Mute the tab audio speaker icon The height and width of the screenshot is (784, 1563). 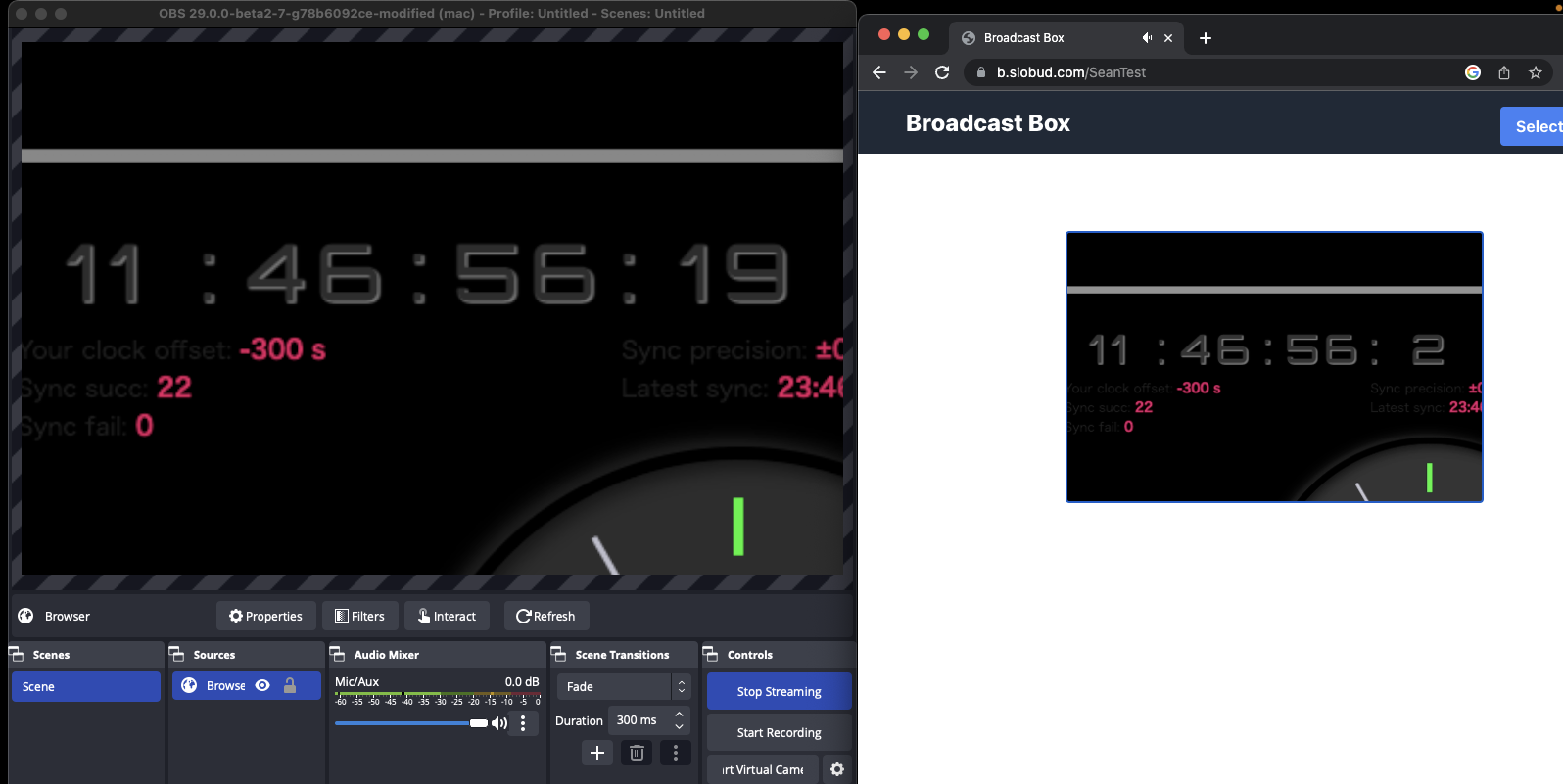tap(1147, 38)
